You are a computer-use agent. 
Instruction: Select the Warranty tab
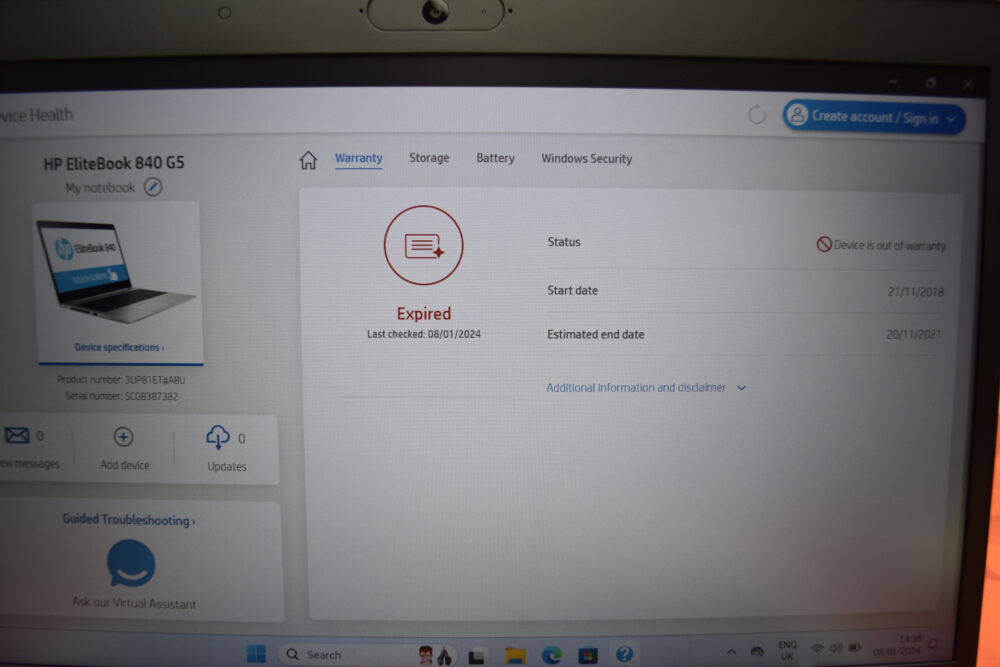[x=358, y=158]
